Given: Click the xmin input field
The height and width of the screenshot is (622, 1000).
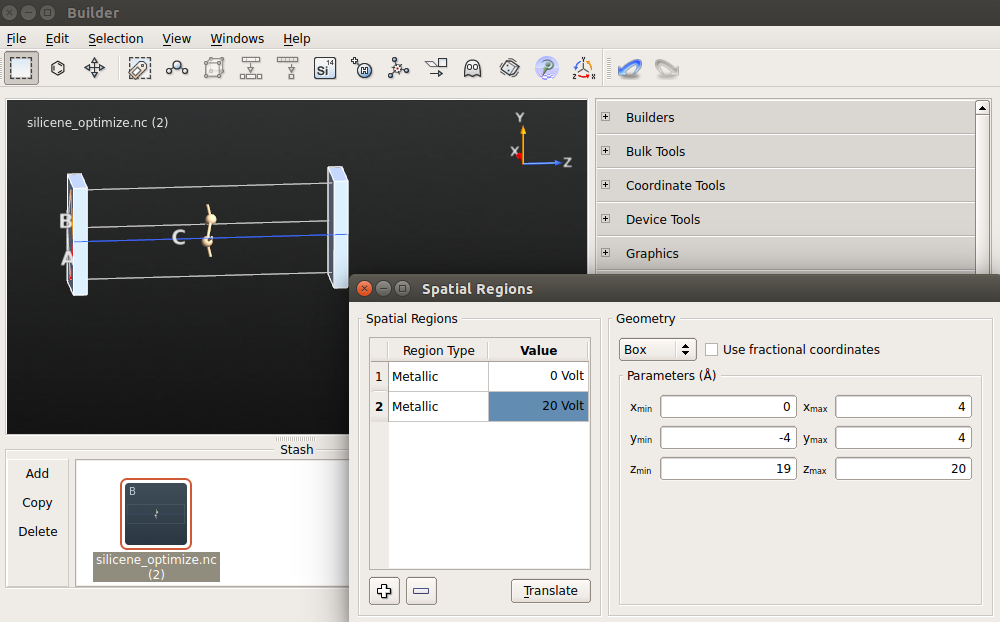Looking at the screenshot, I should [728, 407].
